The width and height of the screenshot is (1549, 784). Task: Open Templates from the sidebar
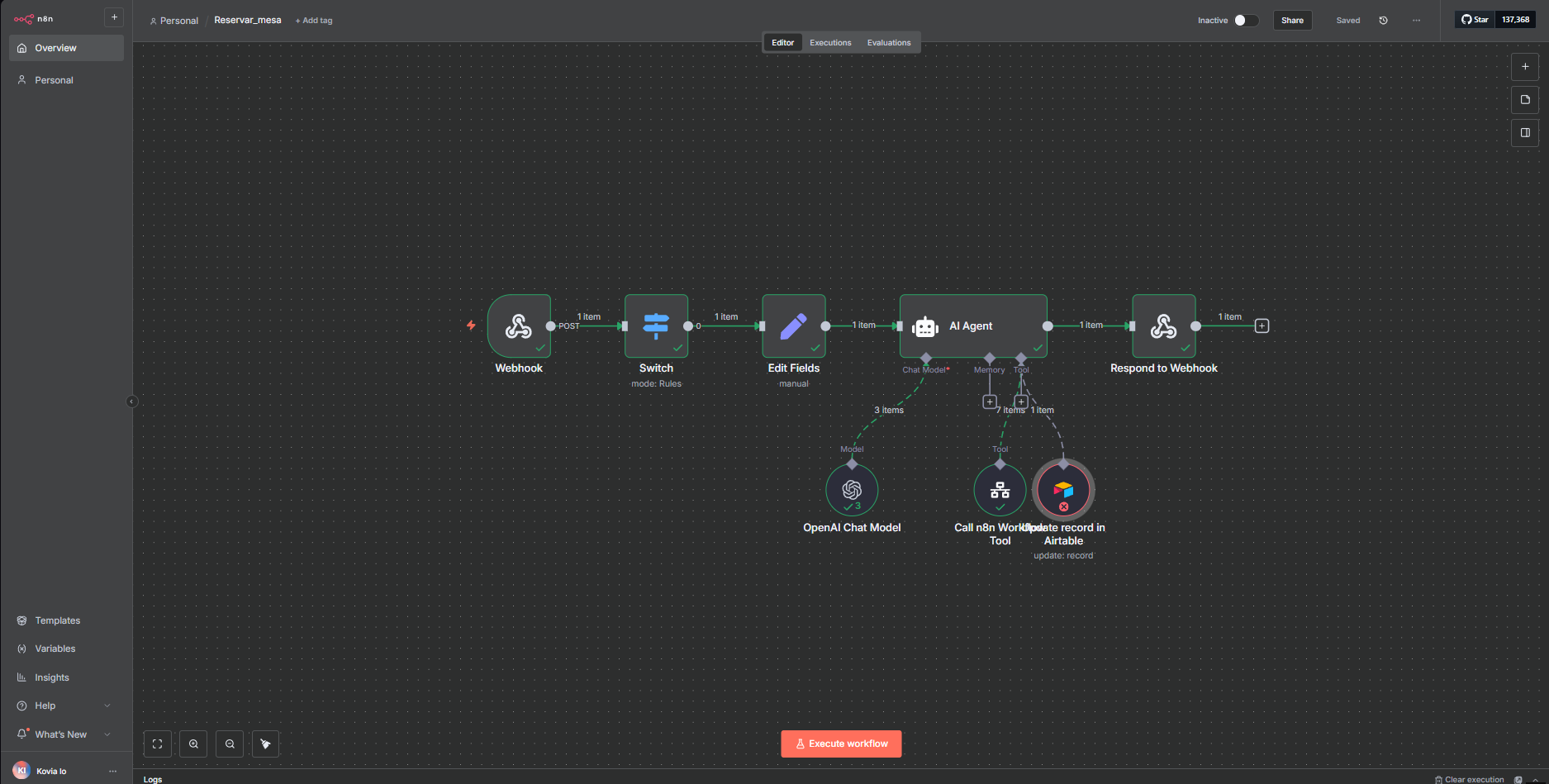pos(57,620)
